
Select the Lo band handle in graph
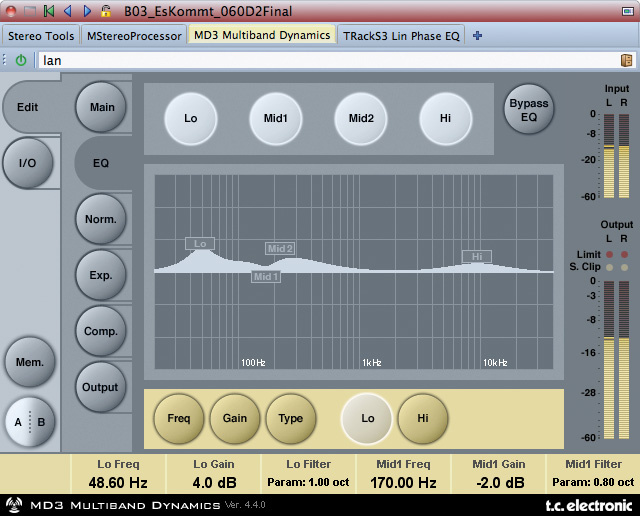coord(200,243)
